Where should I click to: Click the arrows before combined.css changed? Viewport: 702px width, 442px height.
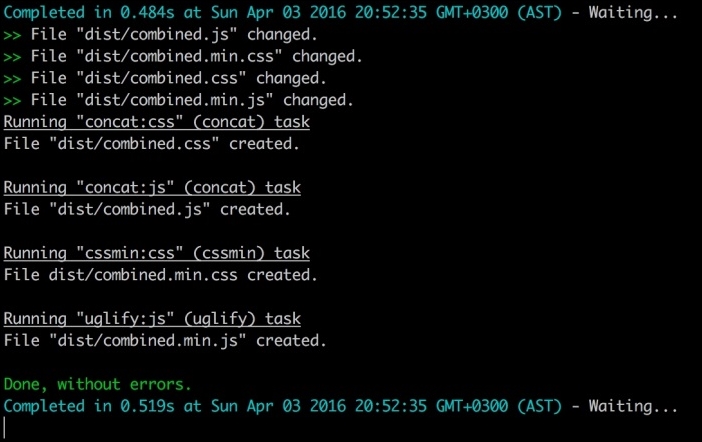(13, 79)
